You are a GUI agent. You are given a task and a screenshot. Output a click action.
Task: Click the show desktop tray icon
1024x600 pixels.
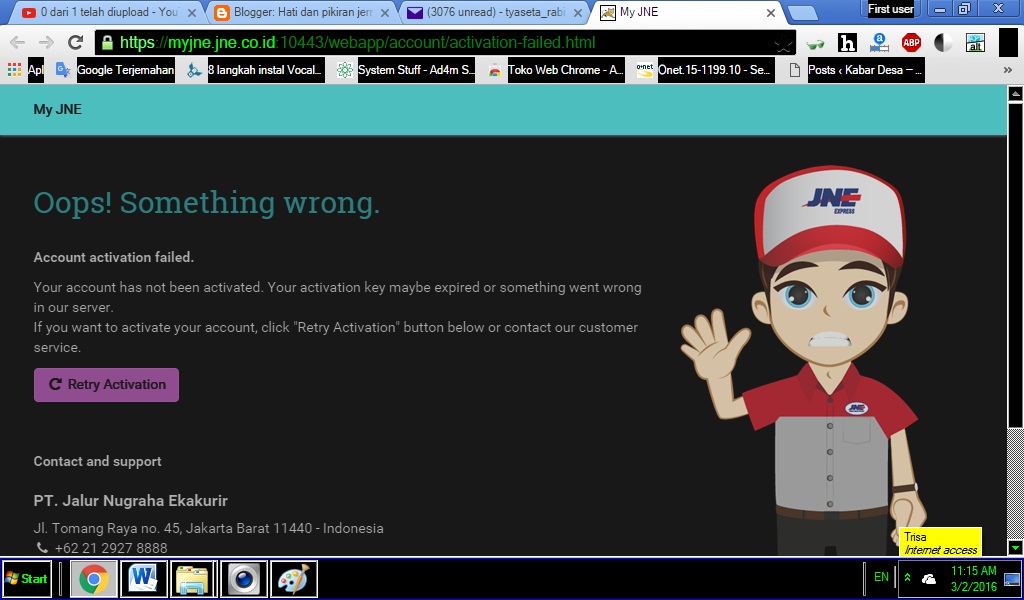1012,578
